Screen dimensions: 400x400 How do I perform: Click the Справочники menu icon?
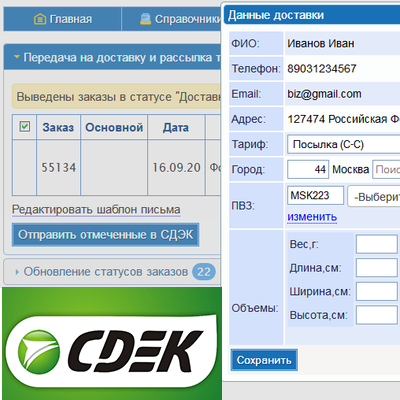[145, 19]
